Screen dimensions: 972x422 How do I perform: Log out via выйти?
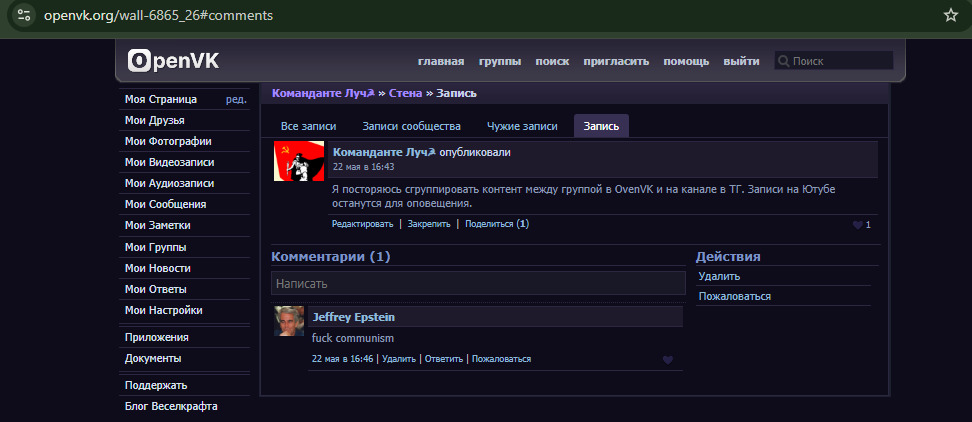741,61
